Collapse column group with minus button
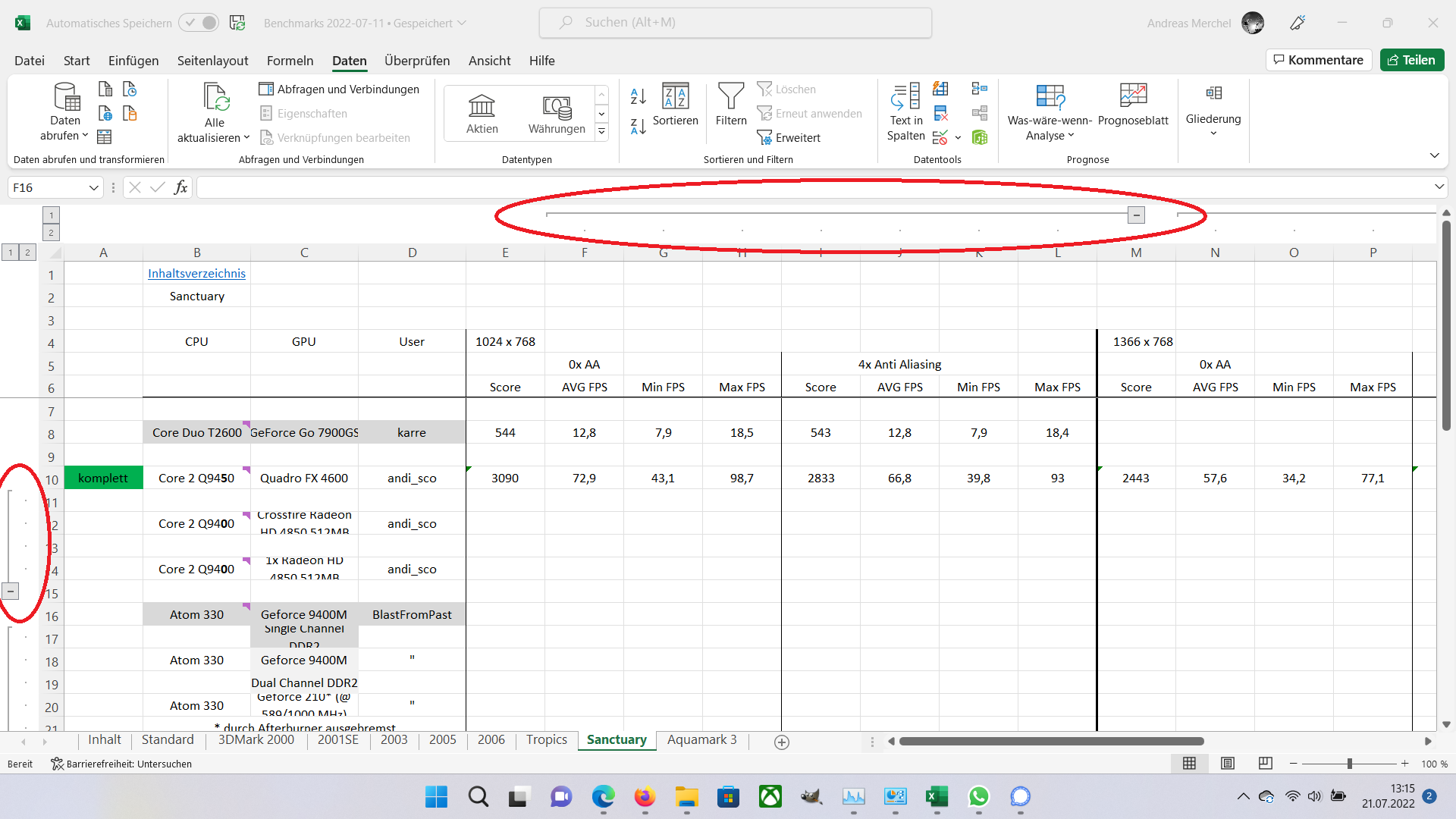Viewport: 1456px width, 819px height. point(1136,215)
